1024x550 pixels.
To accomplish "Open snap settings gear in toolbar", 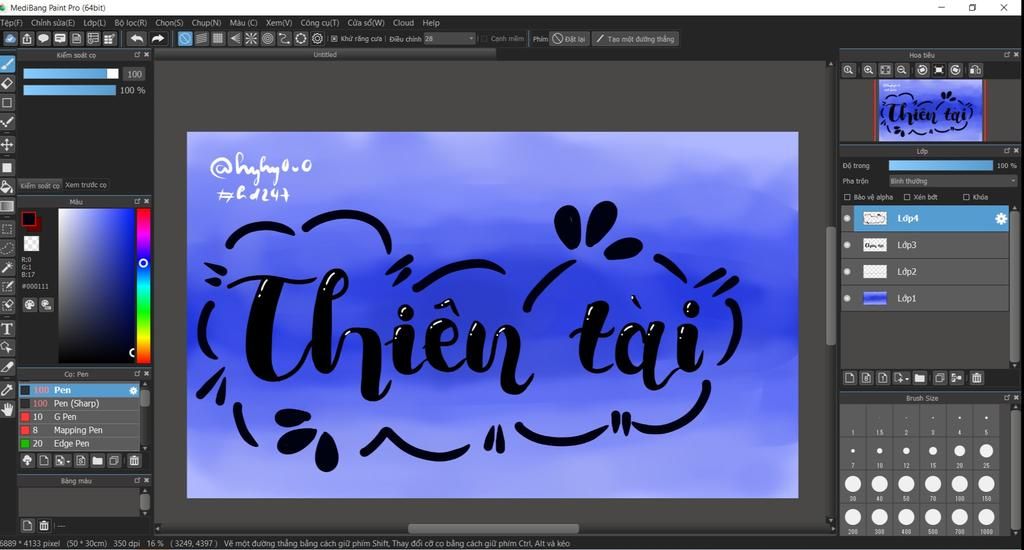I will click(317, 39).
